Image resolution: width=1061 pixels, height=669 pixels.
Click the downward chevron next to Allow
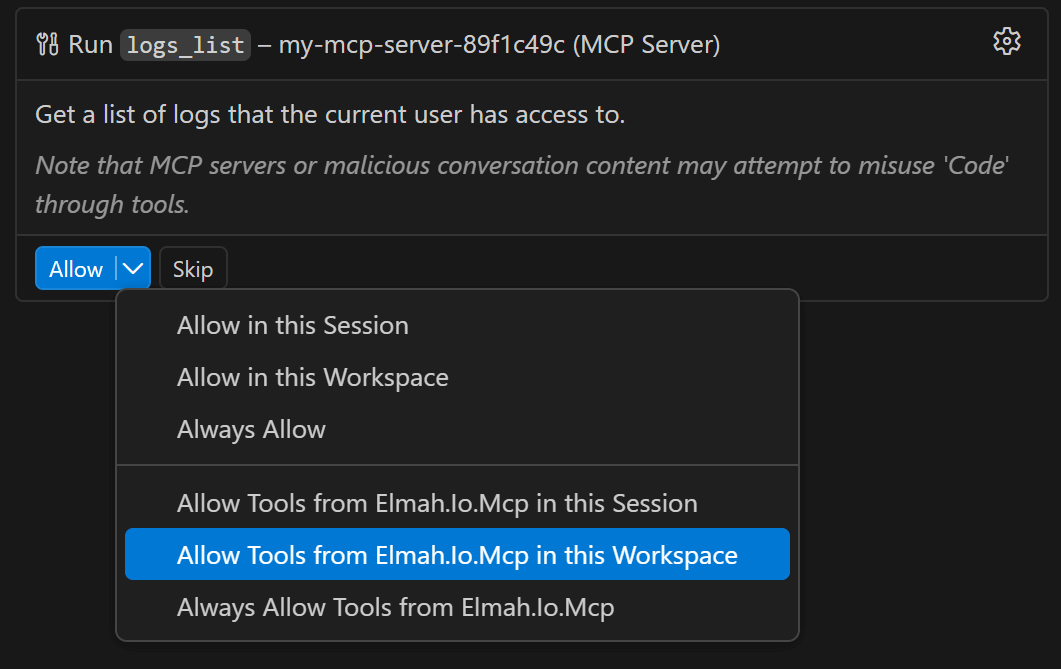[x=132, y=267]
